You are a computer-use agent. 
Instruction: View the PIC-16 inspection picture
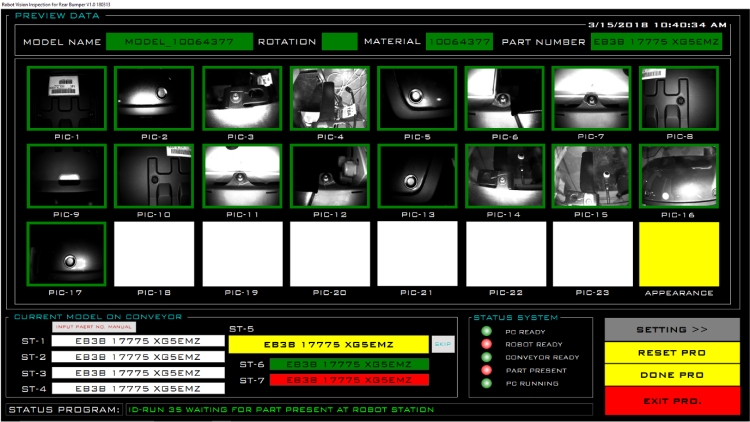679,176
